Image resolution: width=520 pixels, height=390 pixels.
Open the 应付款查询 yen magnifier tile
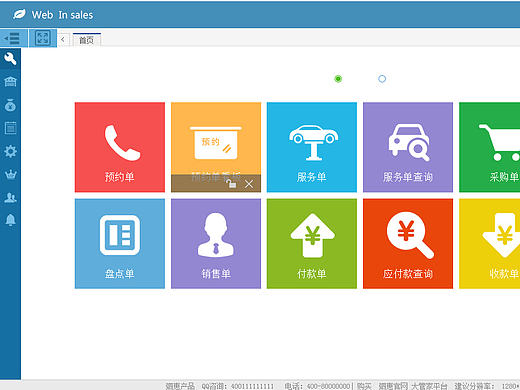pyautogui.click(x=408, y=244)
